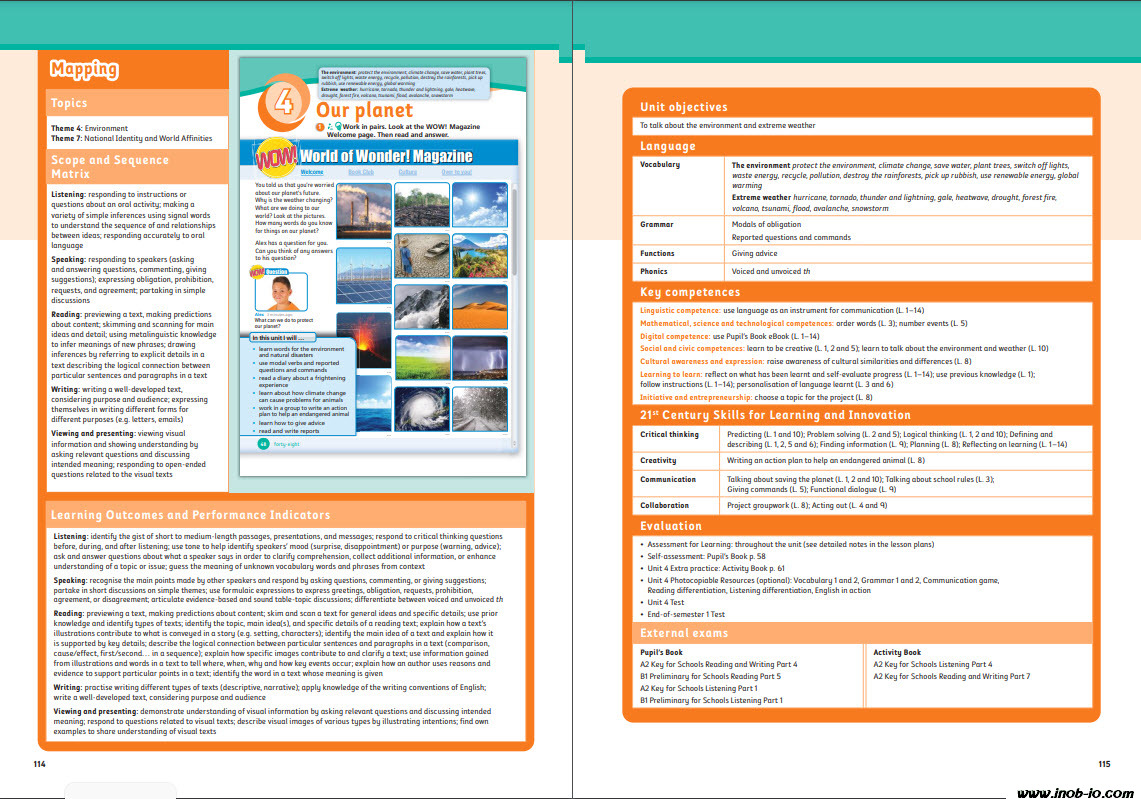Click the 'Phonics' row label
The height and width of the screenshot is (799, 1141).
point(653,271)
